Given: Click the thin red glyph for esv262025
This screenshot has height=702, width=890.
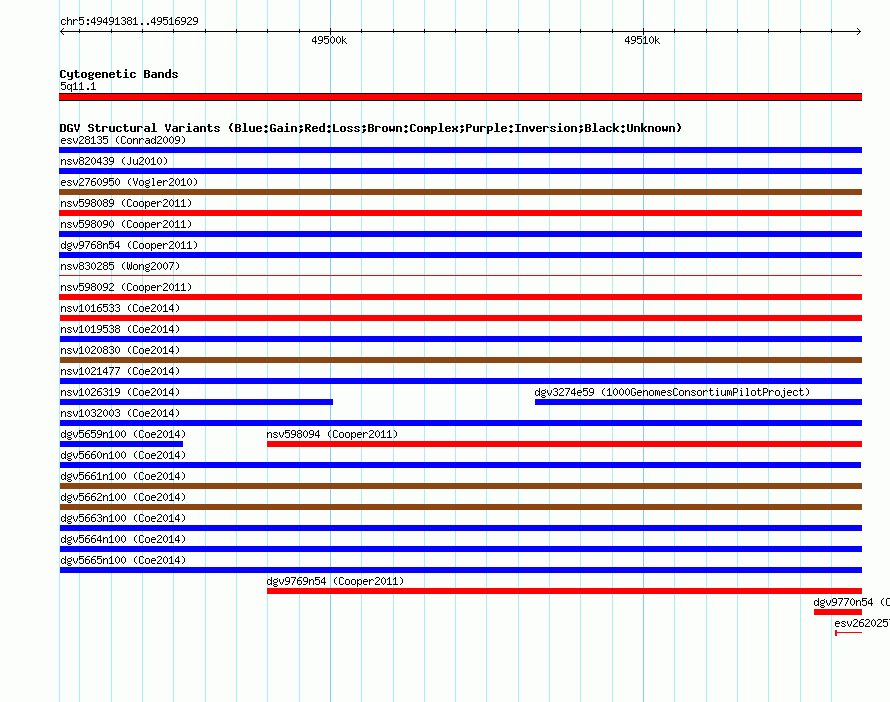Looking at the screenshot, I should pyautogui.click(x=849, y=633).
